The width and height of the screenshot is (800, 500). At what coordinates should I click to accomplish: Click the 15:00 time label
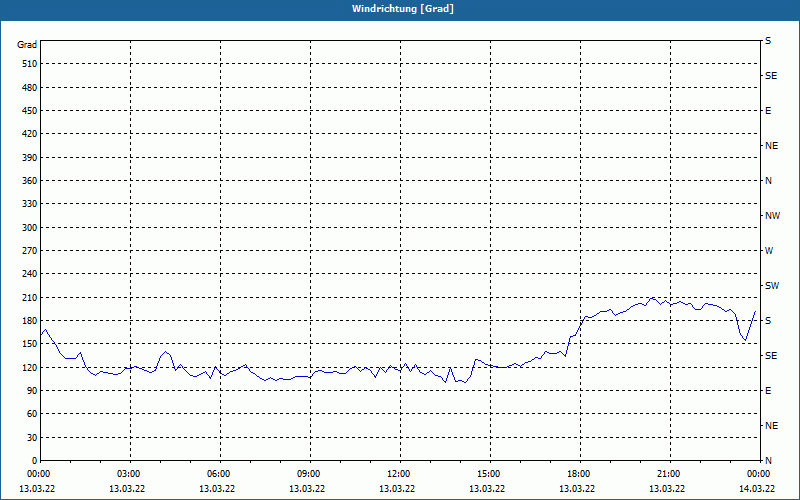coord(490,474)
